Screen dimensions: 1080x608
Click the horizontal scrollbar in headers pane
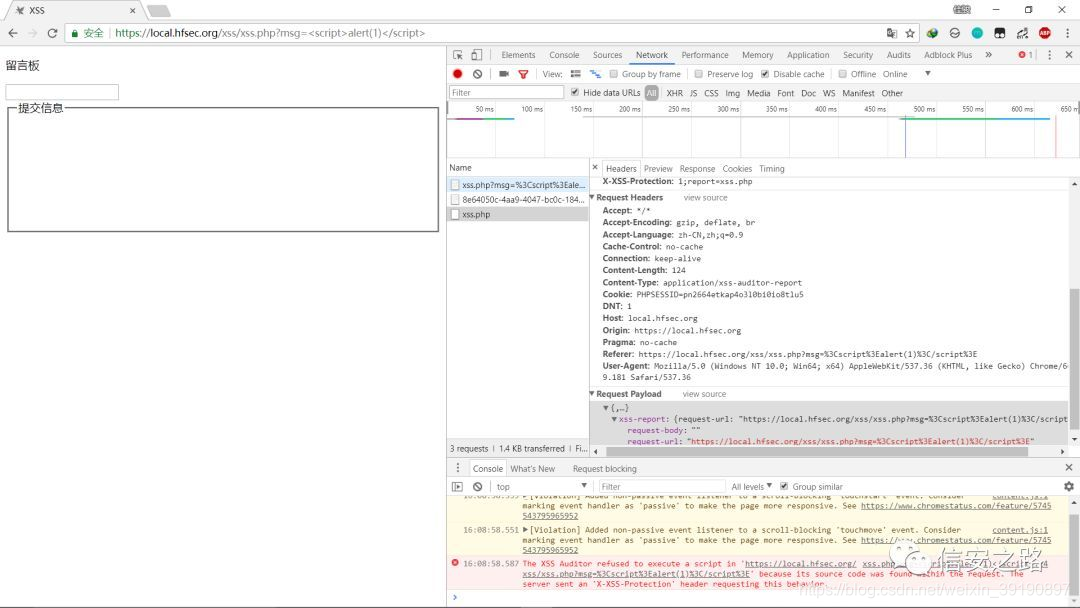coord(817,452)
